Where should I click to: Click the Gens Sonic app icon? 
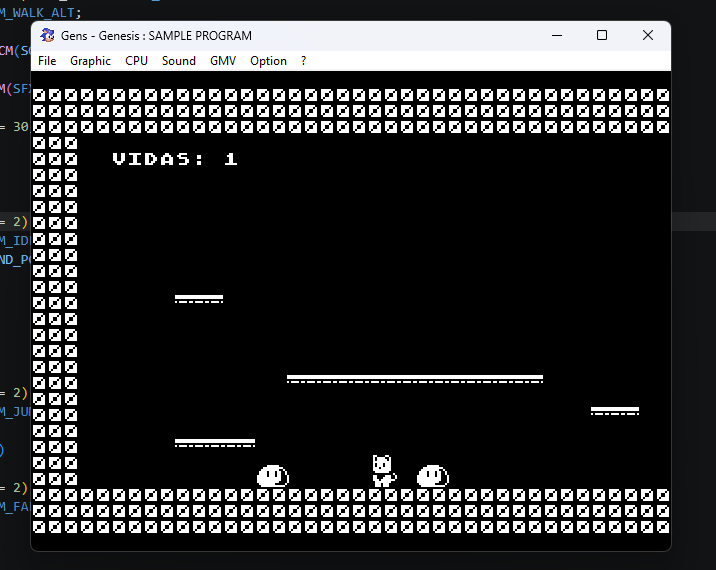pos(47,35)
